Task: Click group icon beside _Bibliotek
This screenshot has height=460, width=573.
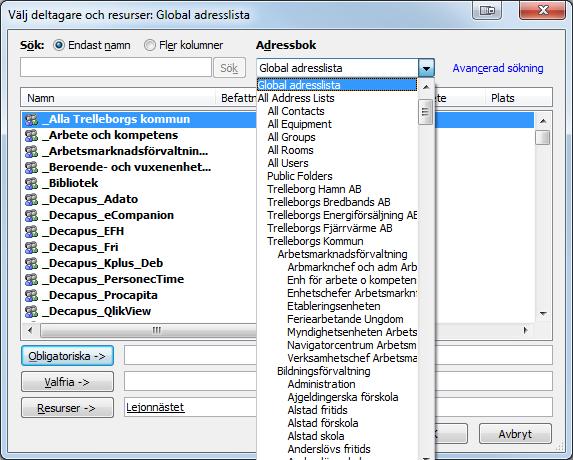Action: [31, 183]
